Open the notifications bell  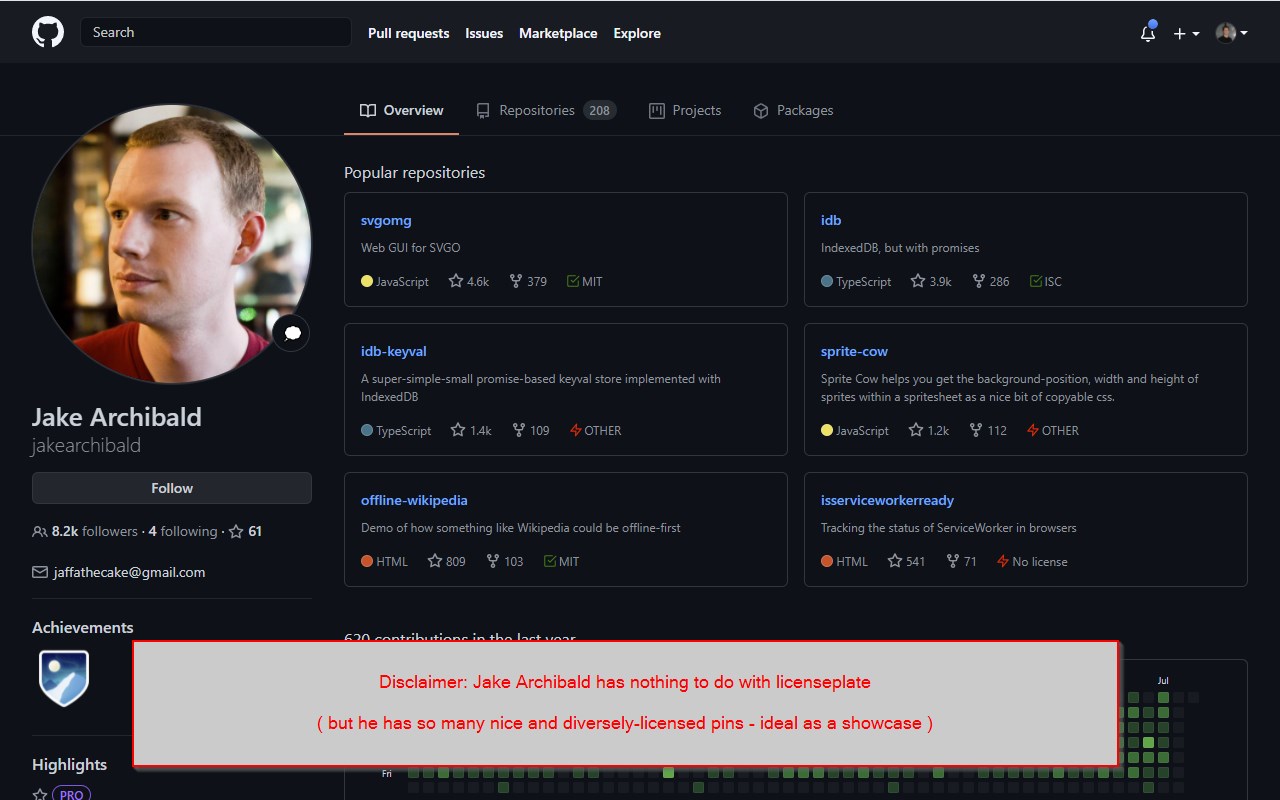[x=1148, y=32]
